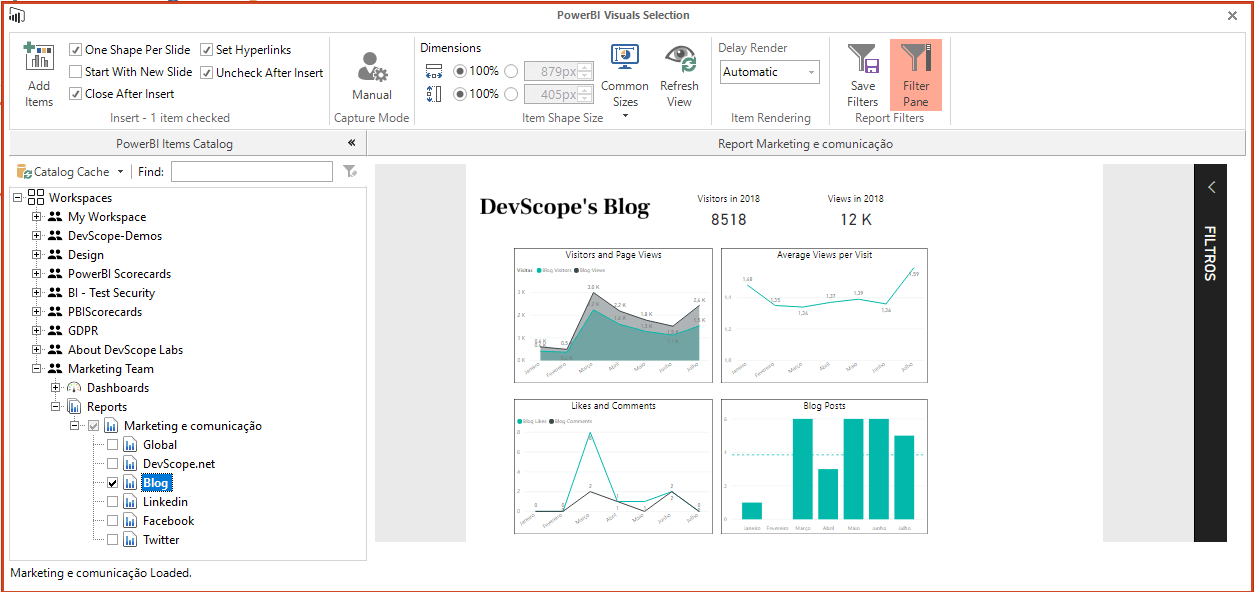Expand the Marketing Team Dashboards node
This screenshot has width=1254, height=592.
click(x=57, y=387)
